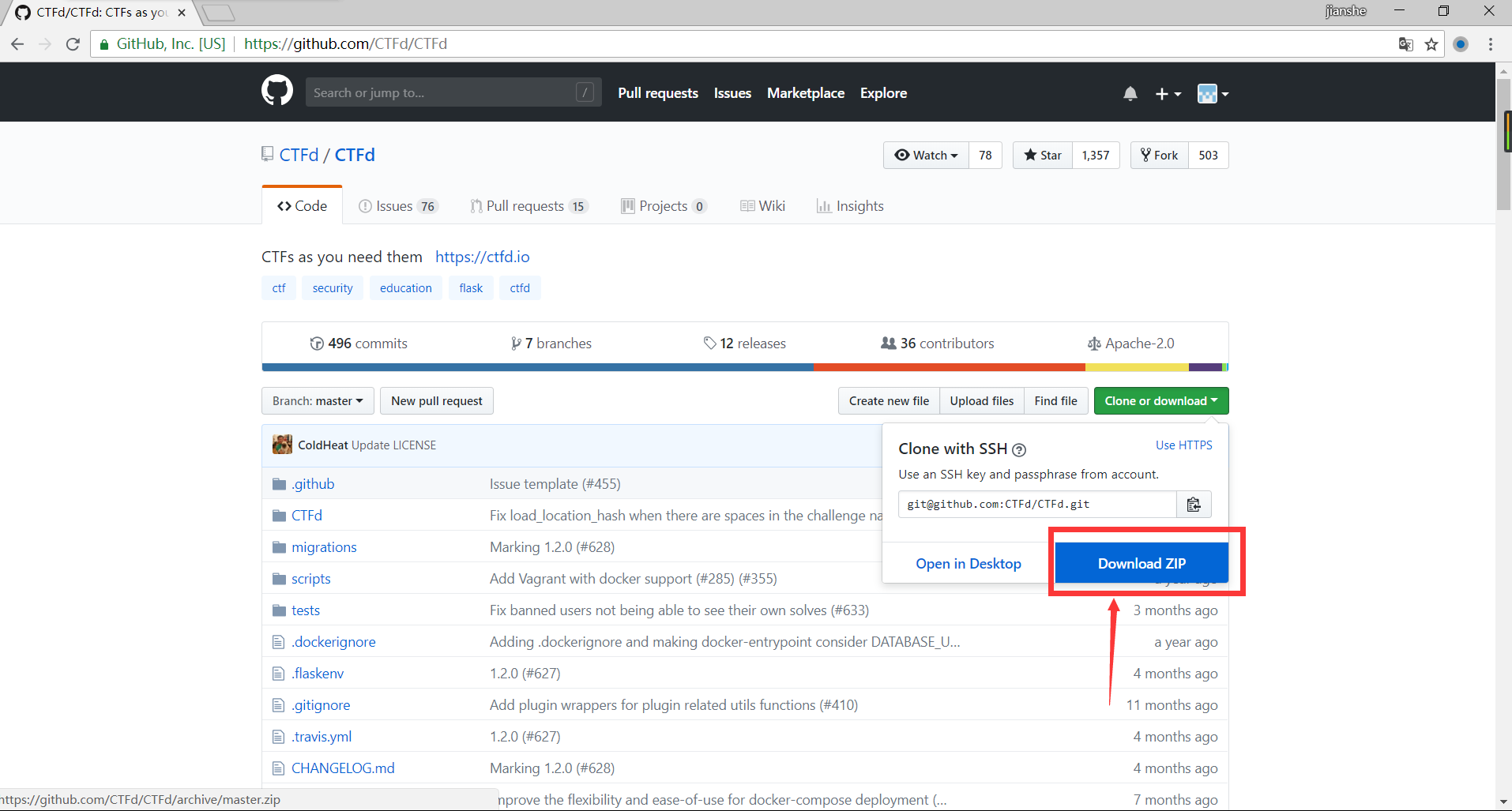This screenshot has height=811, width=1512.
Task: Click Pull requests in the top navigation
Action: coord(658,93)
